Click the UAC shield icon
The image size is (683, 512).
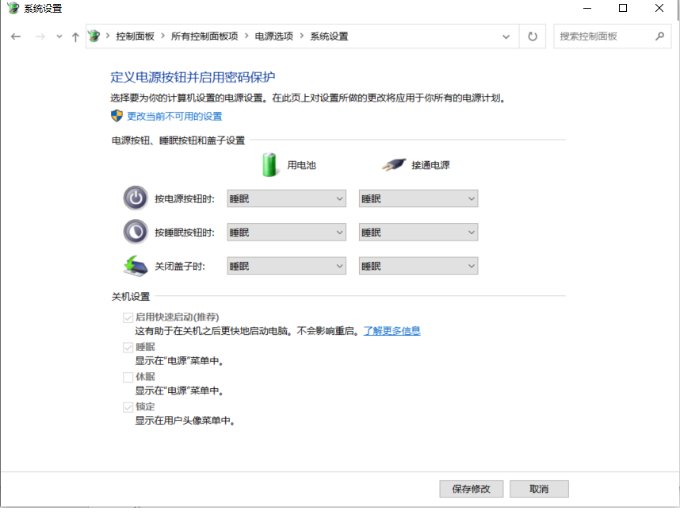pos(117,116)
